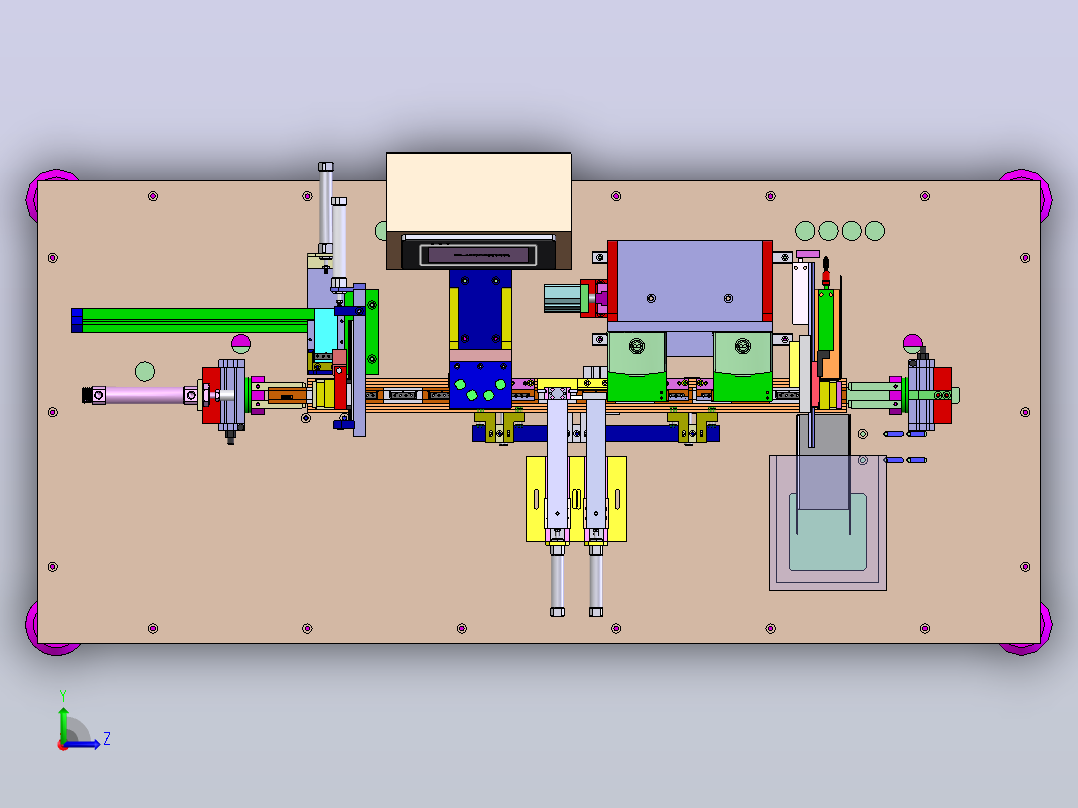The height and width of the screenshot is (808, 1078).
Task: Pick the blue block with green dots
Action: 480,385
